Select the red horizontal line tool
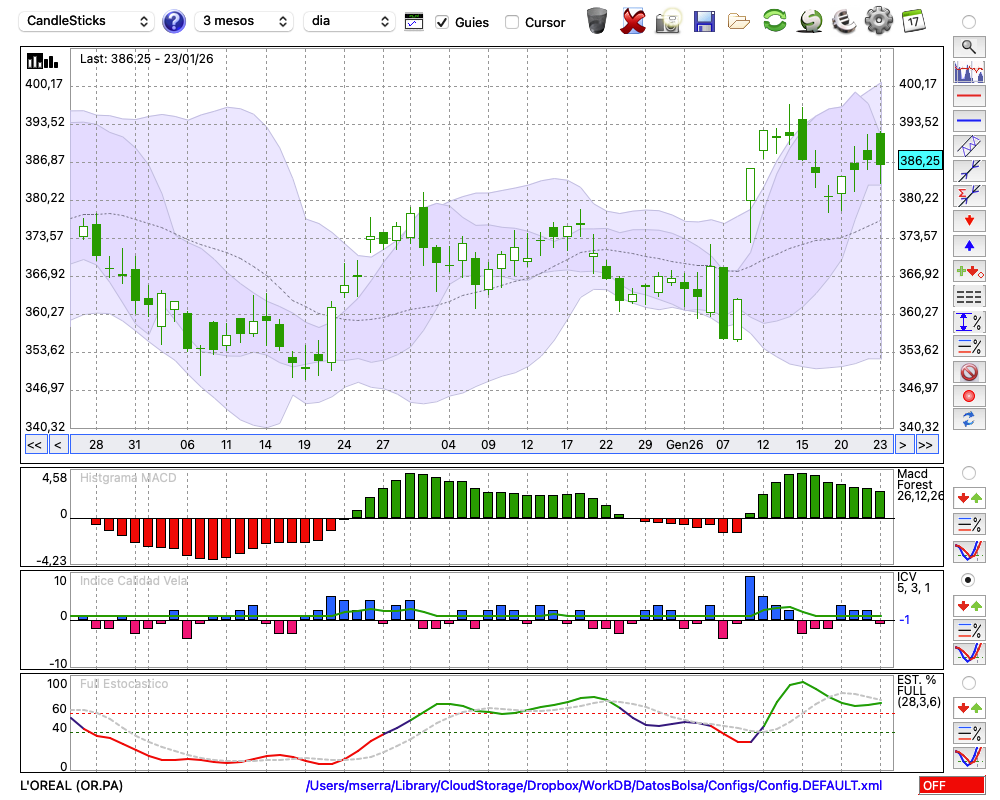The width and height of the screenshot is (1000, 800). pos(968,97)
